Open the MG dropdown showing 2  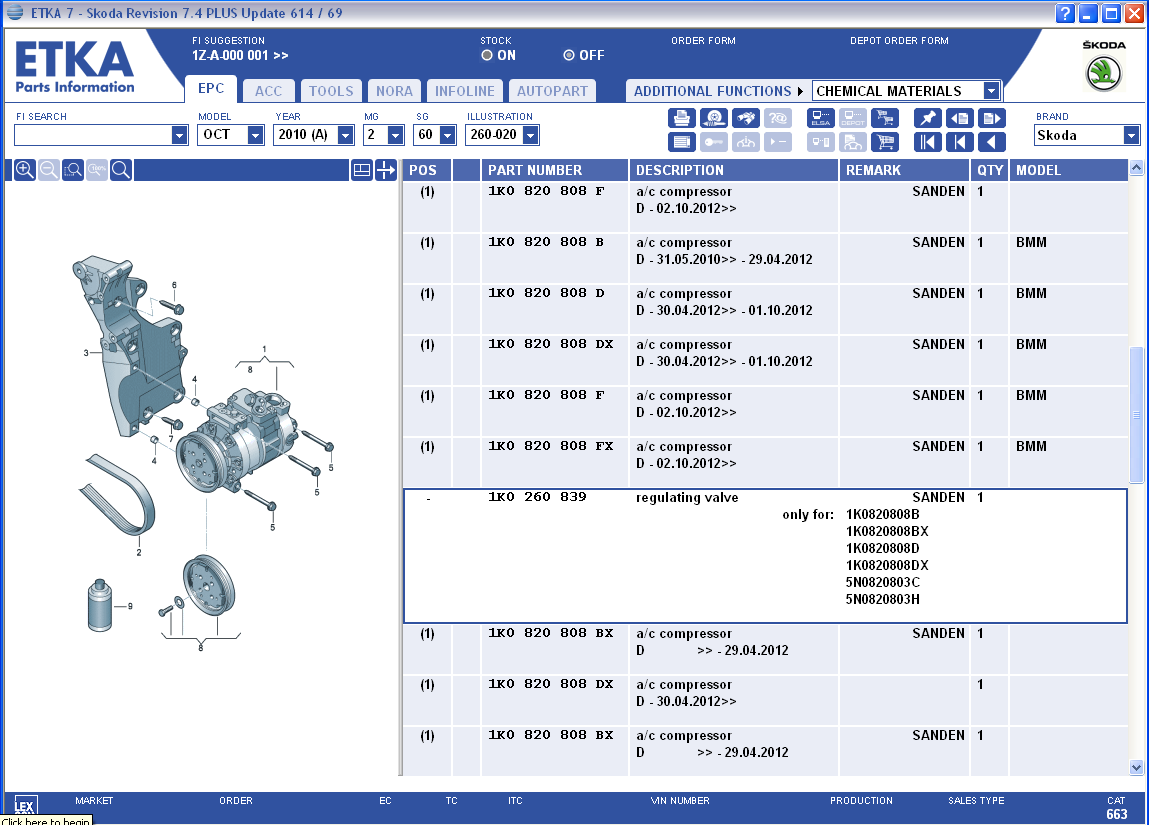[395, 135]
